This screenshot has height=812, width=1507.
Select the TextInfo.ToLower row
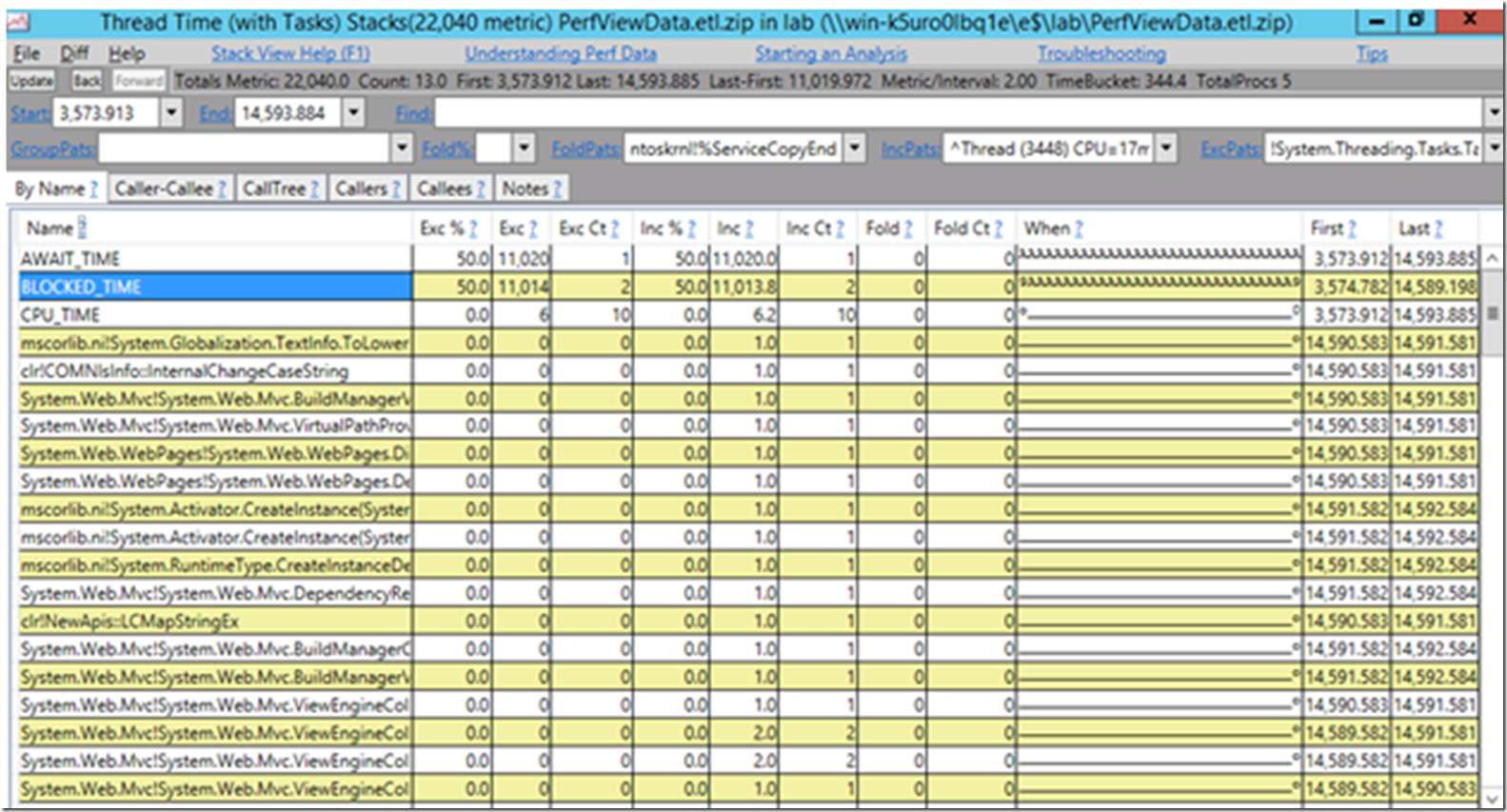(749, 342)
